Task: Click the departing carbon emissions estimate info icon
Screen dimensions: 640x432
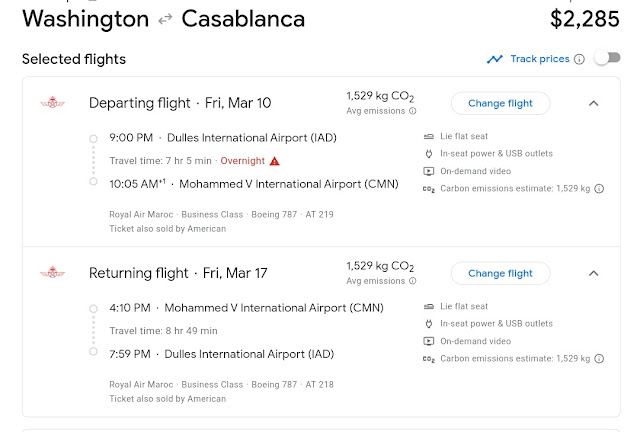Action: pyautogui.click(x=599, y=188)
